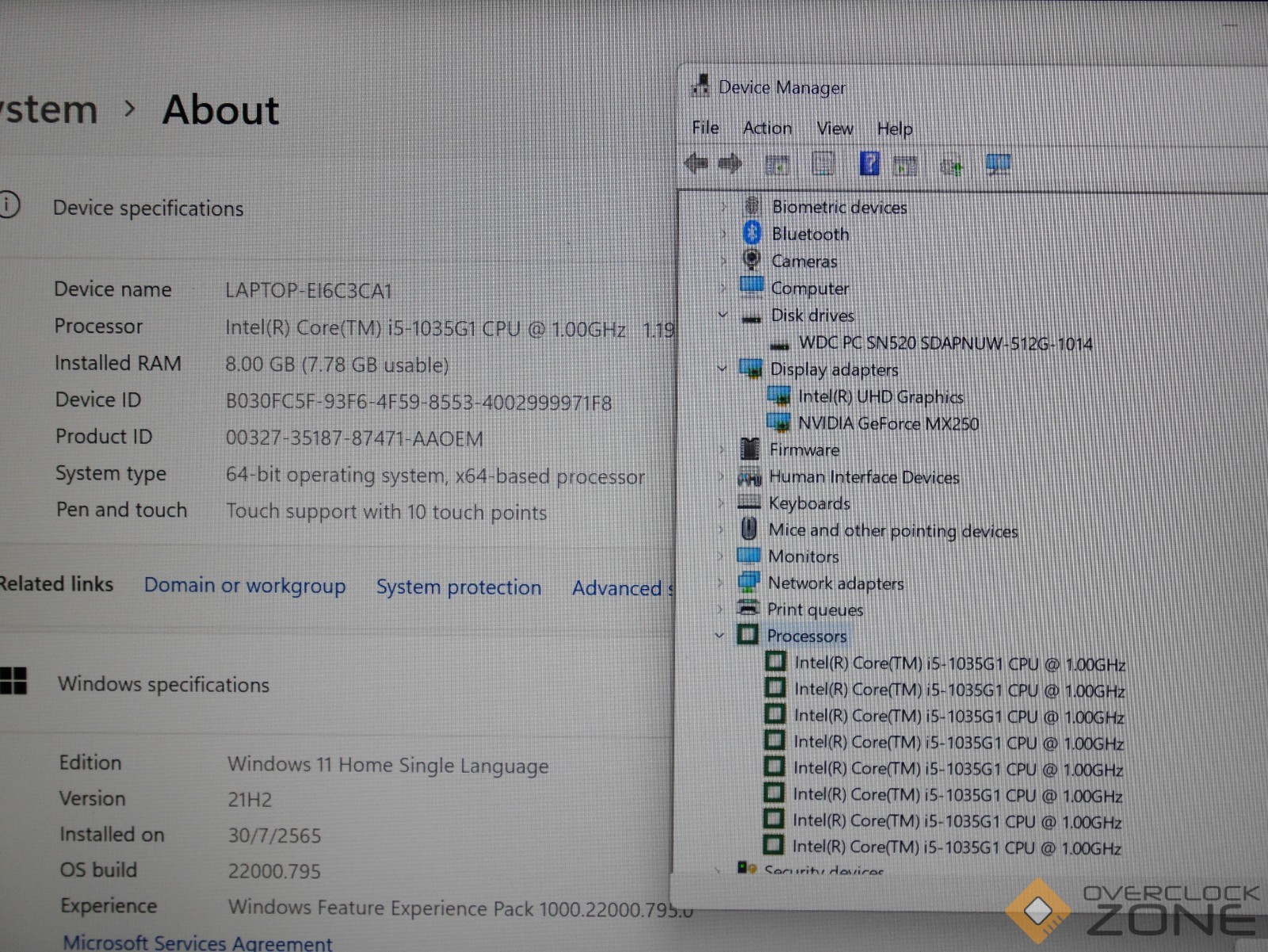
Task: Open the Advanced system settings link
Action: pos(623,588)
